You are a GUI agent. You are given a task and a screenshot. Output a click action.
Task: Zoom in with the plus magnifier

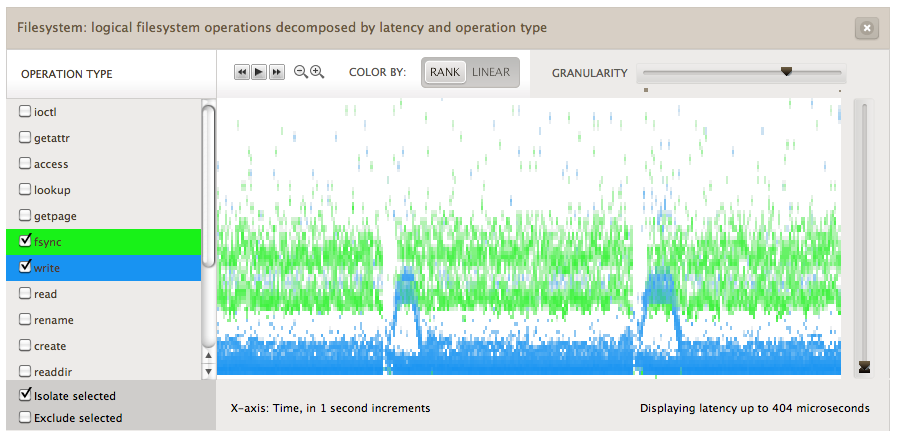(x=317, y=72)
